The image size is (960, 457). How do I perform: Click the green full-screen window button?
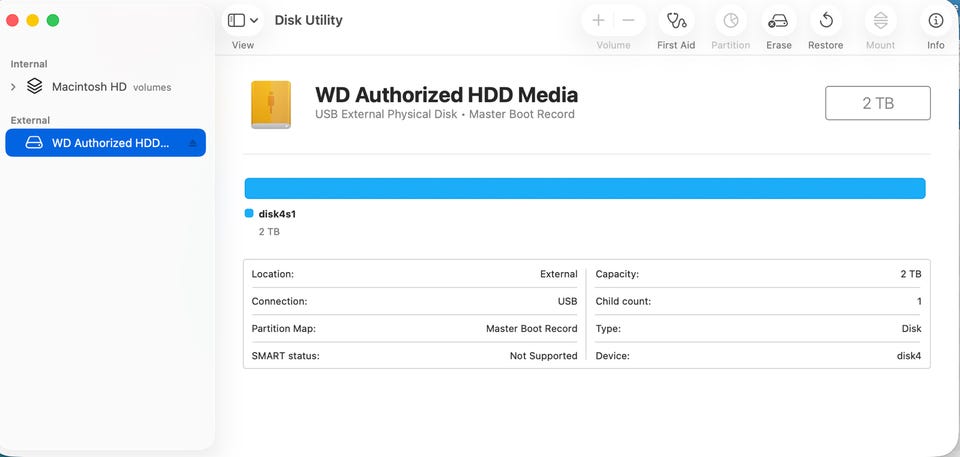[53, 20]
